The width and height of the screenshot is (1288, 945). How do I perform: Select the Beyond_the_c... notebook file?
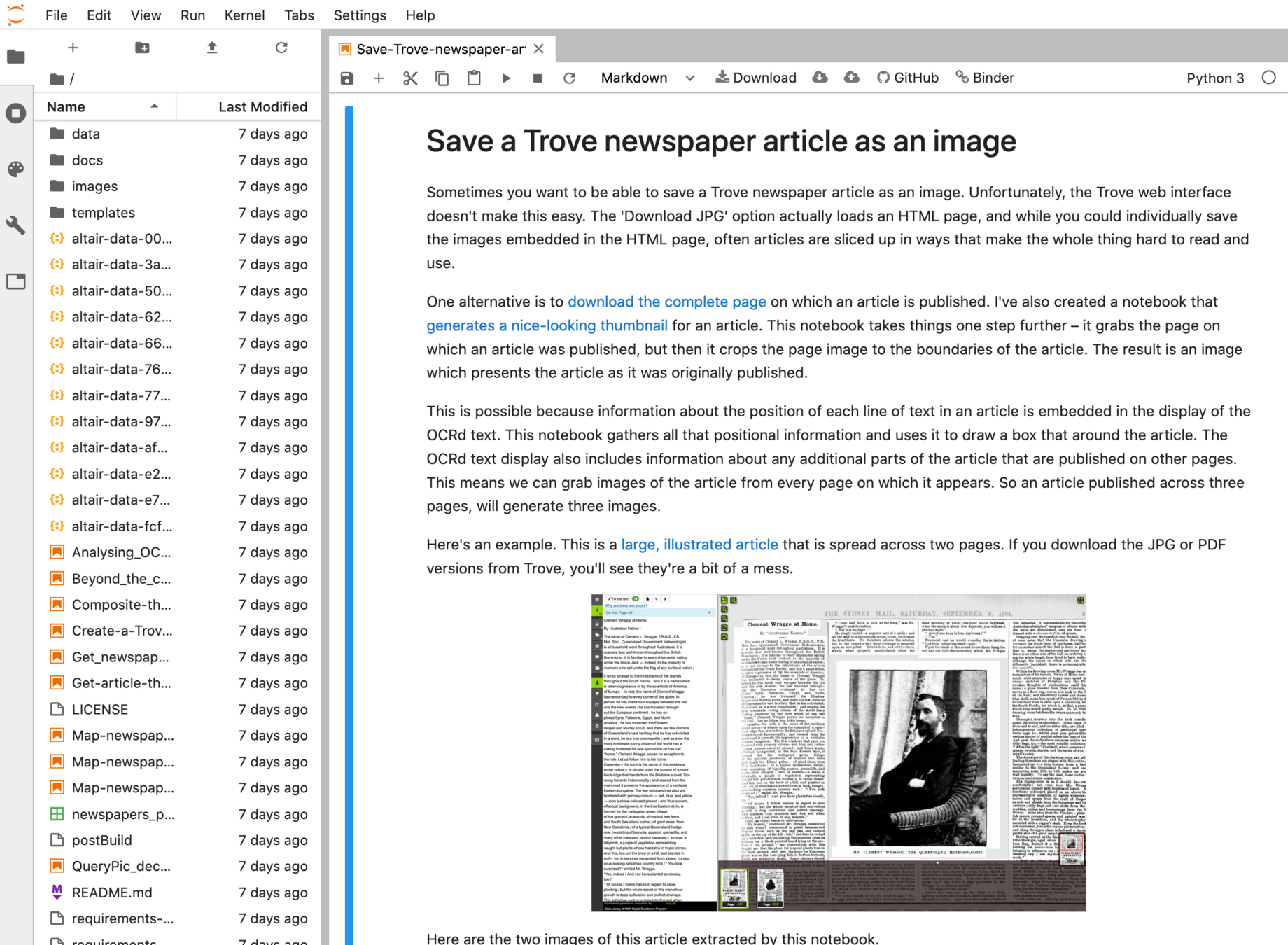coord(178,579)
